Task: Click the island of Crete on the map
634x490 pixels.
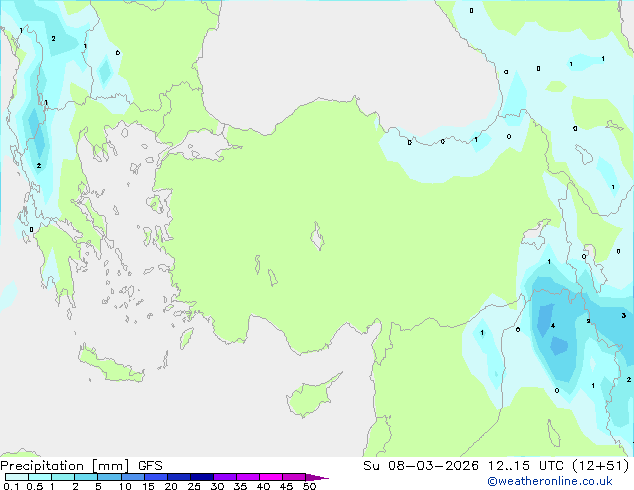Action: point(110,364)
